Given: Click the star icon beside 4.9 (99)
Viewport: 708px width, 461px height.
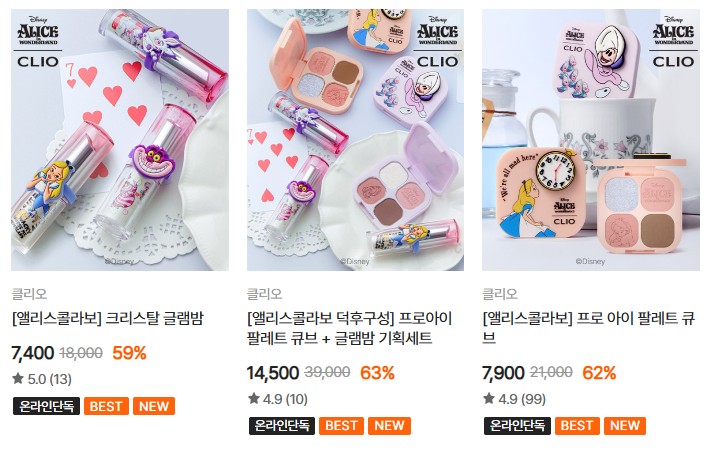Looking at the screenshot, I should point(489,398).
